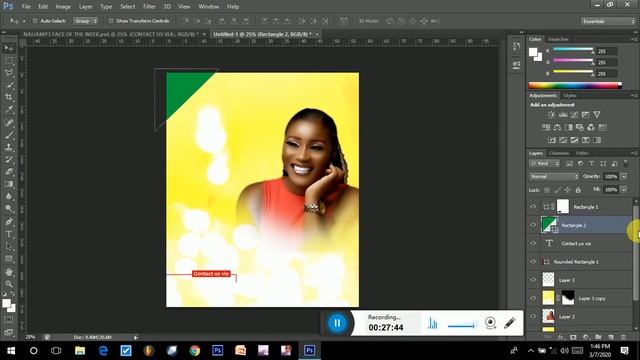Select the Eraser tool
The image size is (640, 360).
9,171
